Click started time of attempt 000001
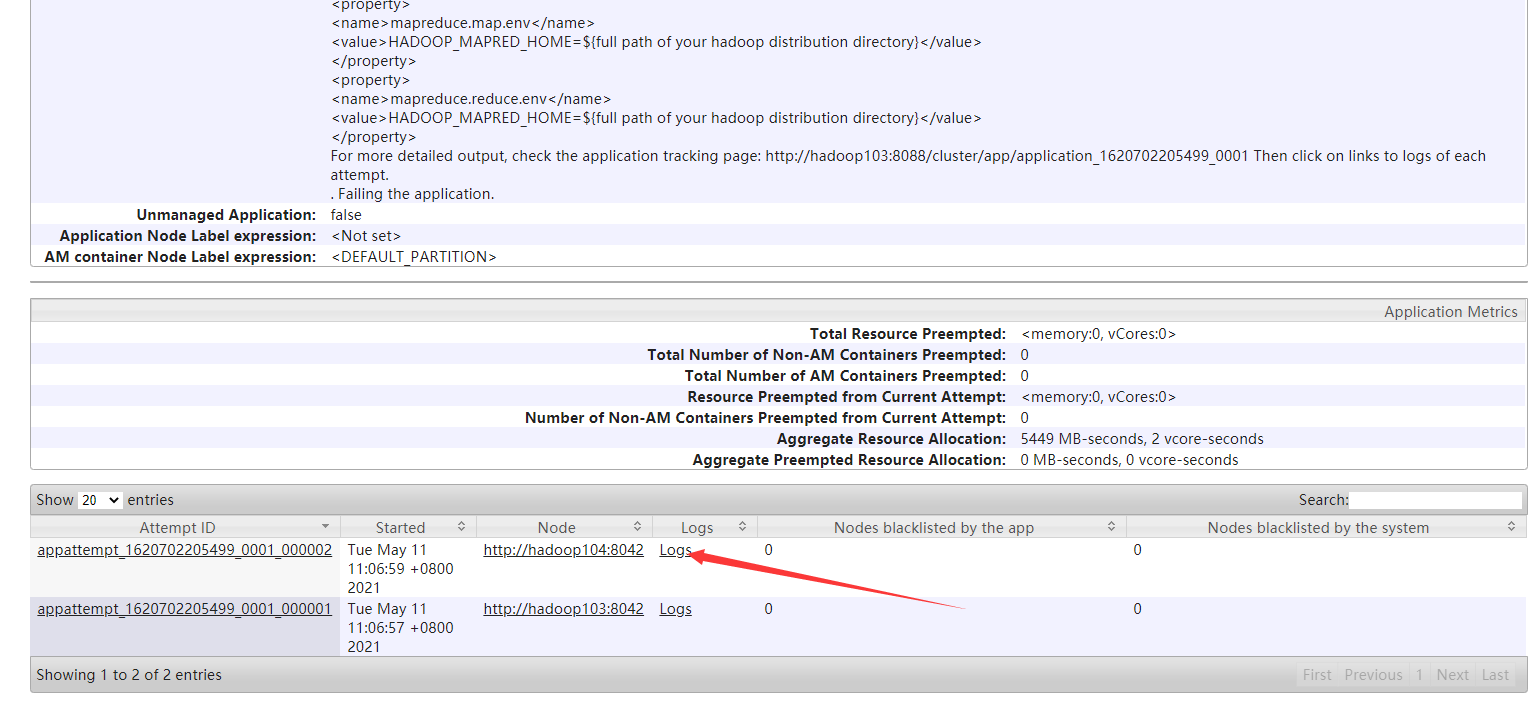This screenshot has width=1534, height=710. click(401, 628)
